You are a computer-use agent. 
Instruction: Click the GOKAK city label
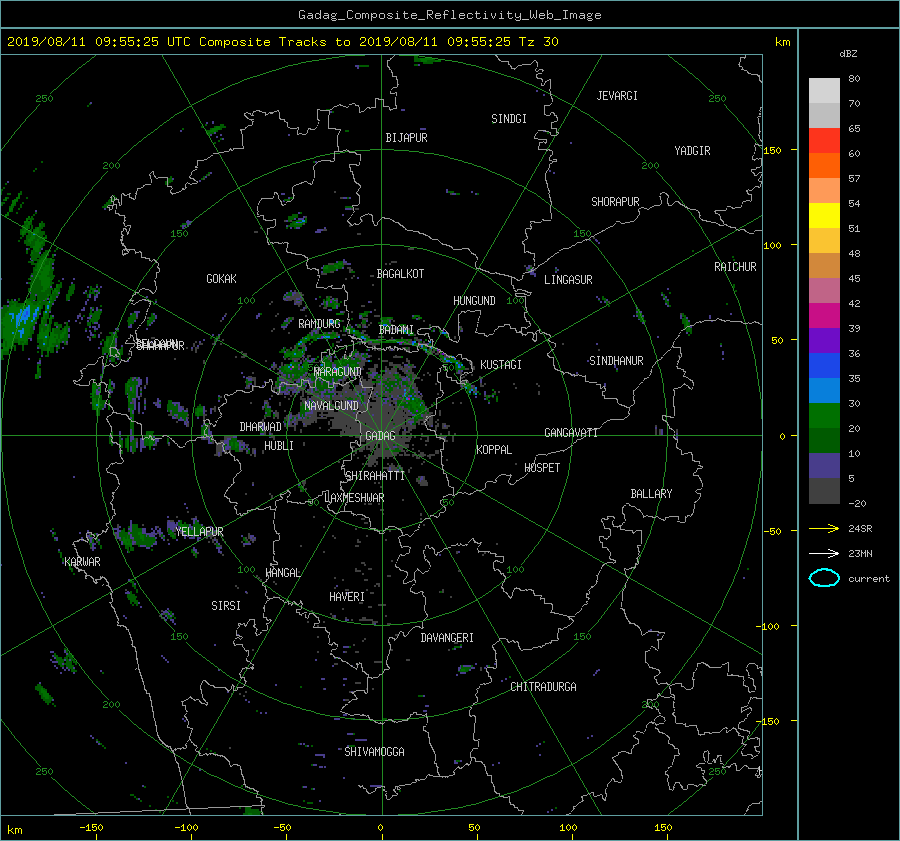tap(221, 279)
